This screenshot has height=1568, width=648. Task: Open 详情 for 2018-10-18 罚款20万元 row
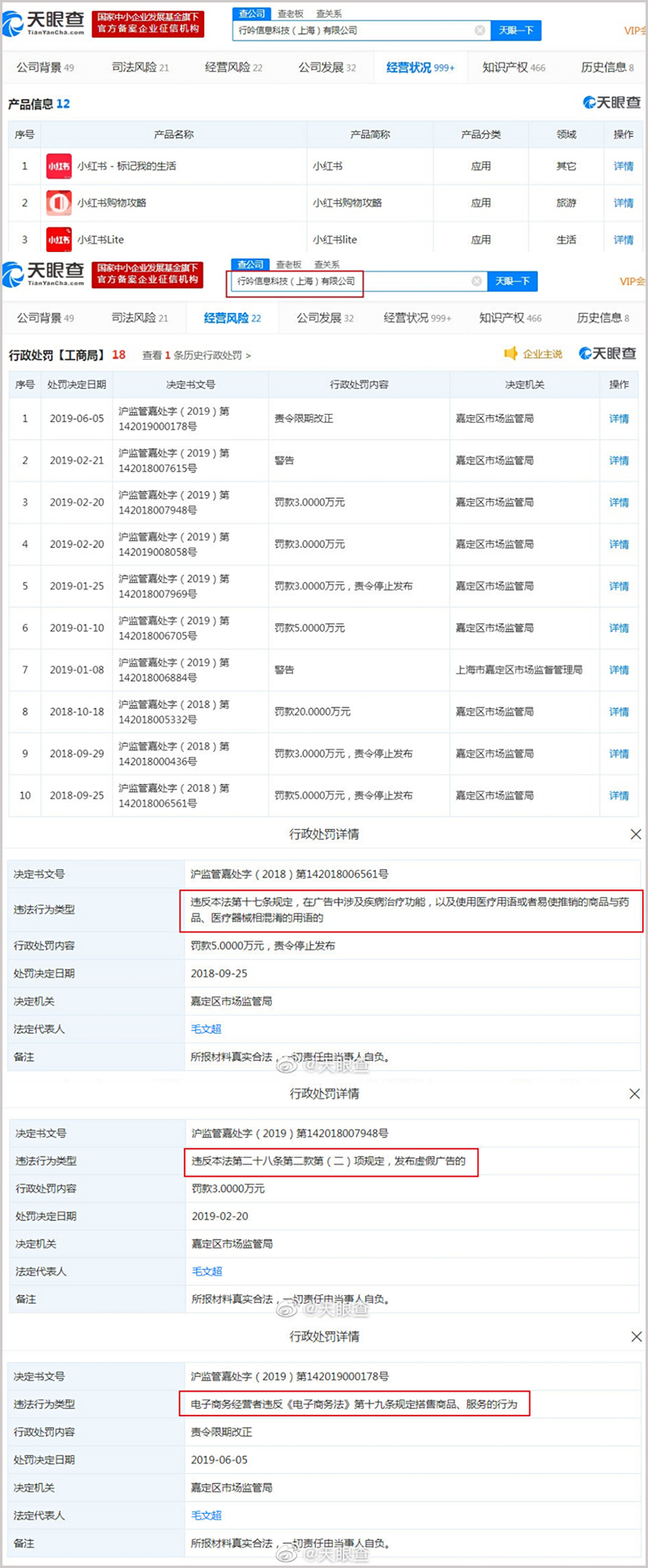[x=619, y=711]
